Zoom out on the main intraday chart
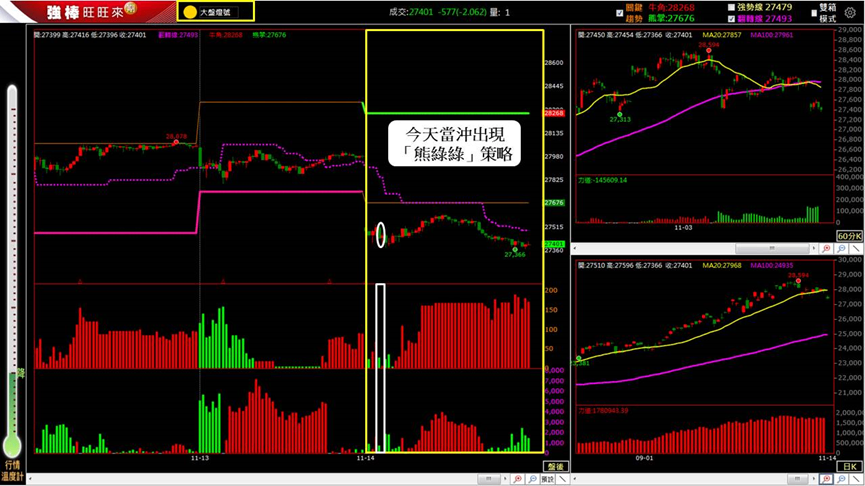This screenshot has width=865, height=486. 532,479
